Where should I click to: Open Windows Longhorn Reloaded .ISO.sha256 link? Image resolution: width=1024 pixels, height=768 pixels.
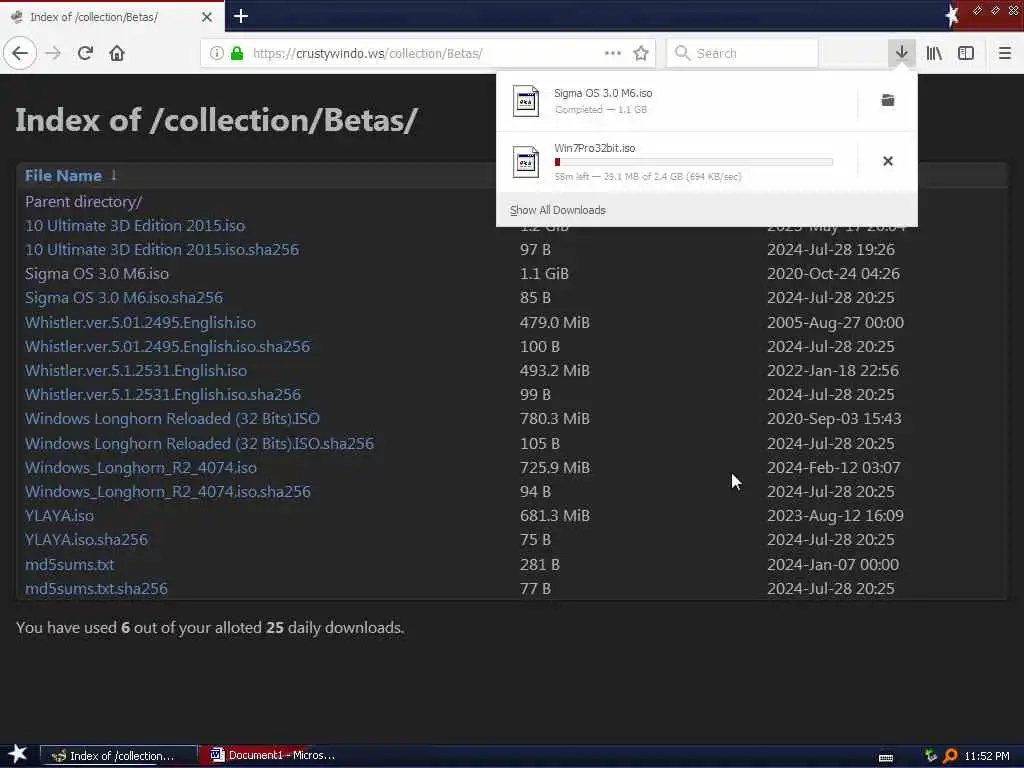200,443
